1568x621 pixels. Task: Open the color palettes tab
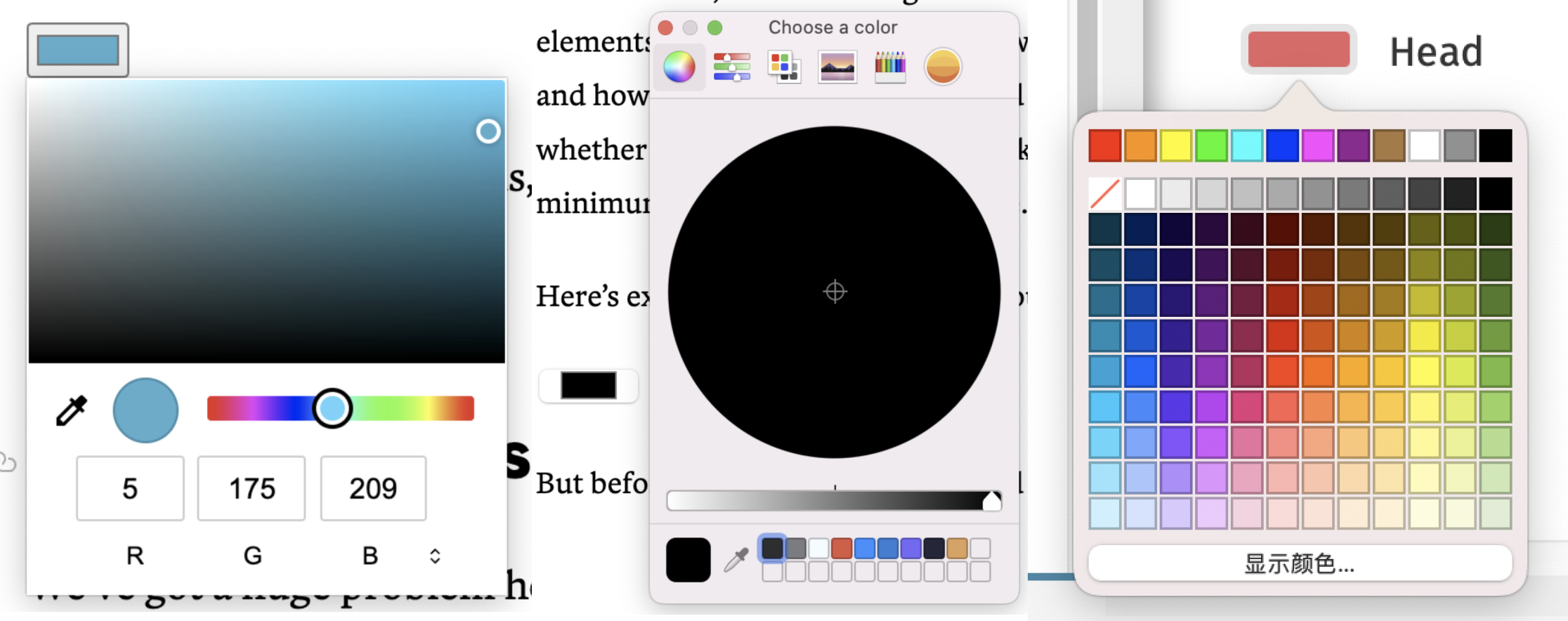pos(784,67)
